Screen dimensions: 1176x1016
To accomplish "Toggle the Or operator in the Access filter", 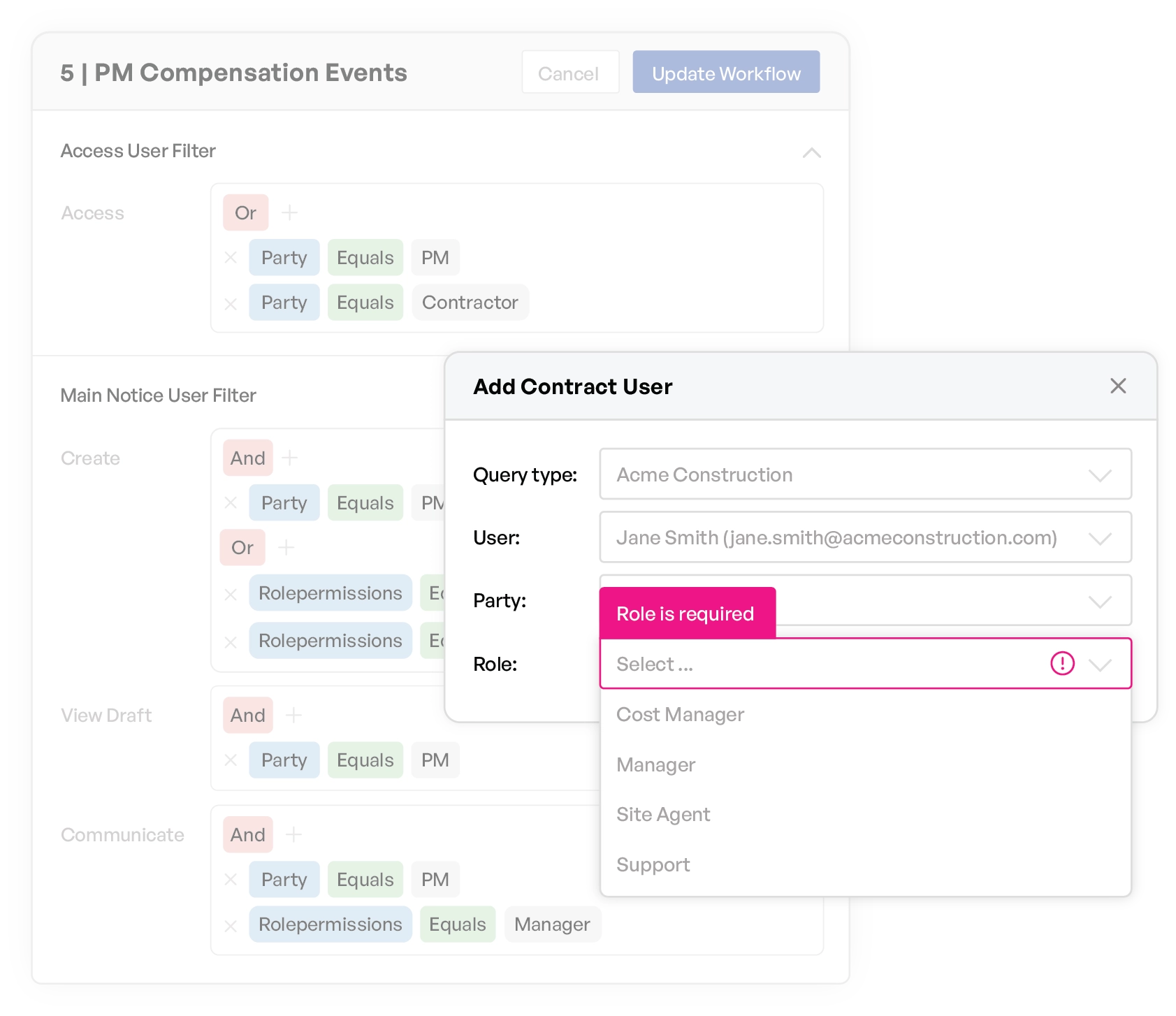I will (x=245, y=212).
